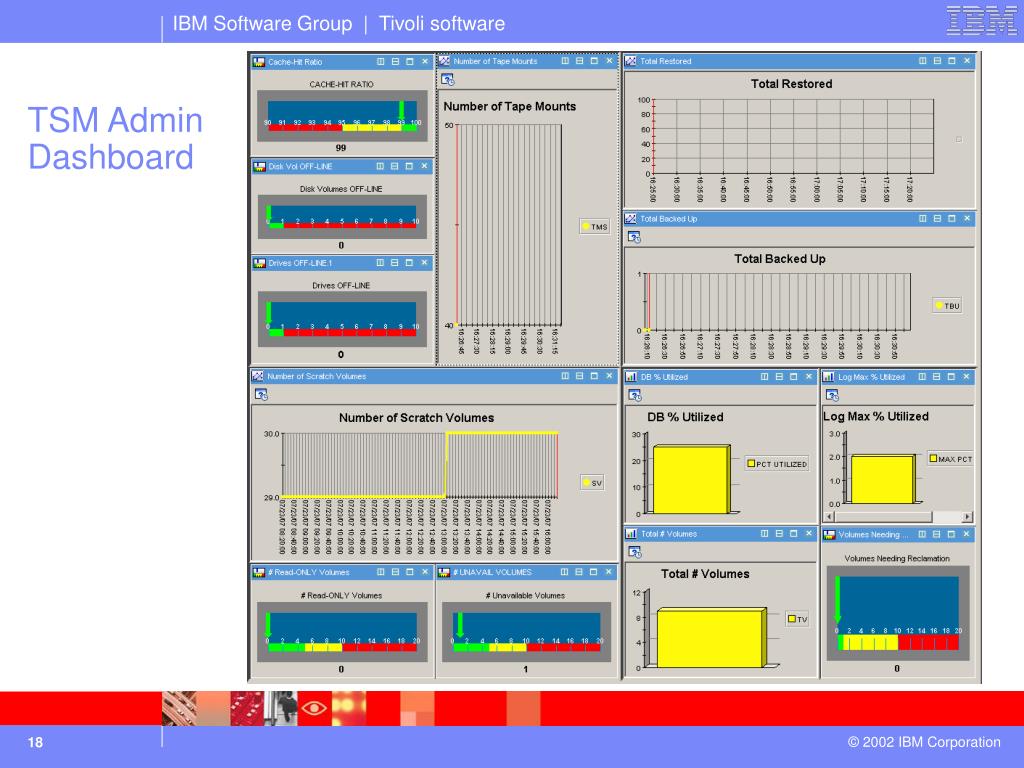Click the Log Max % Utilized panel icon

828,377
